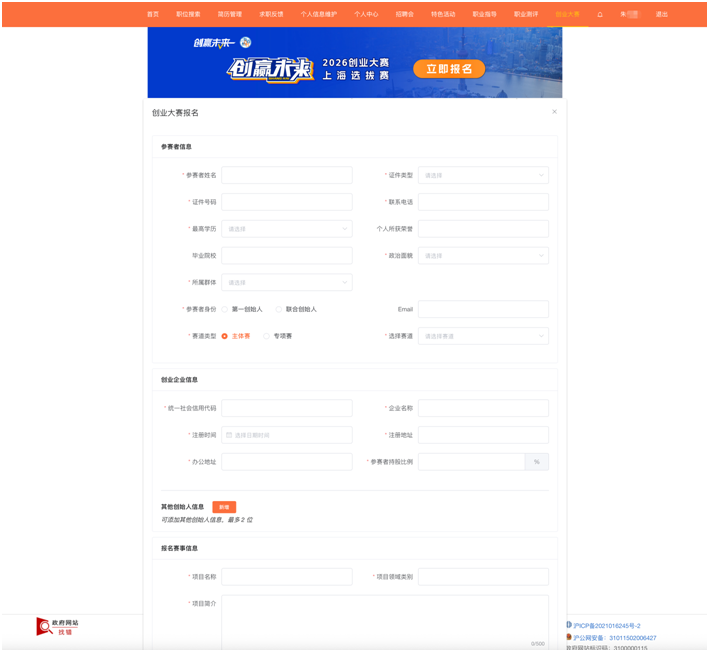Click the 立即报名 banner button
709x652 pixels.
(x=449, y=69)
